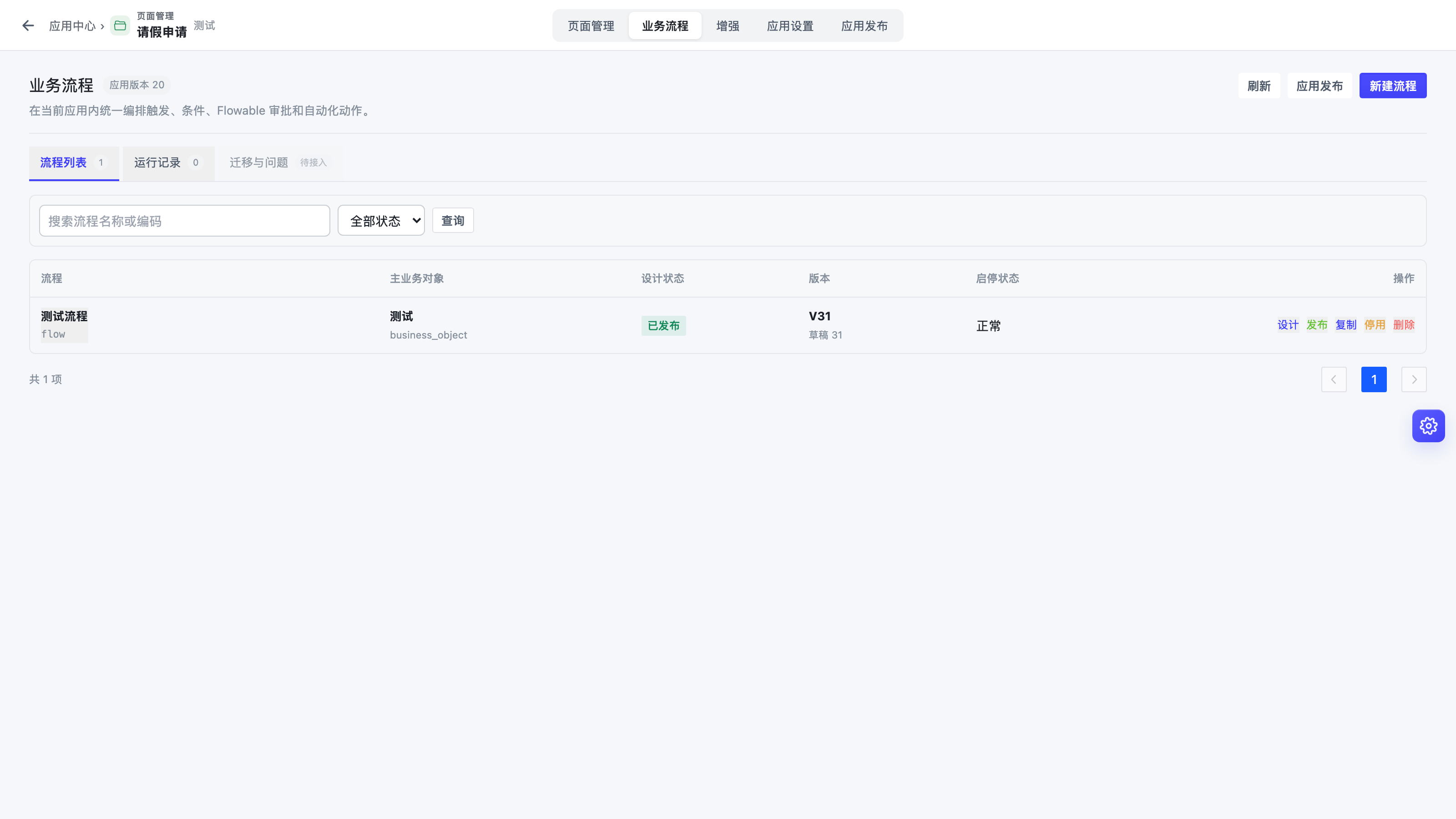
Task: Click 设计 action for 测试流程
Action: [x=1288, y=325]
